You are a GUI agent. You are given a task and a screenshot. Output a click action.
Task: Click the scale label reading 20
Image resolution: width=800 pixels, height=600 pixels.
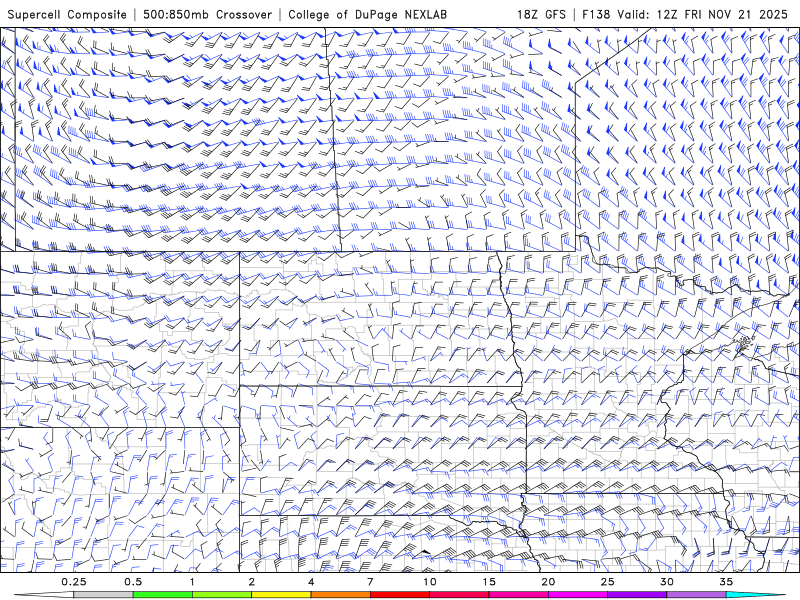pos(548,582)
